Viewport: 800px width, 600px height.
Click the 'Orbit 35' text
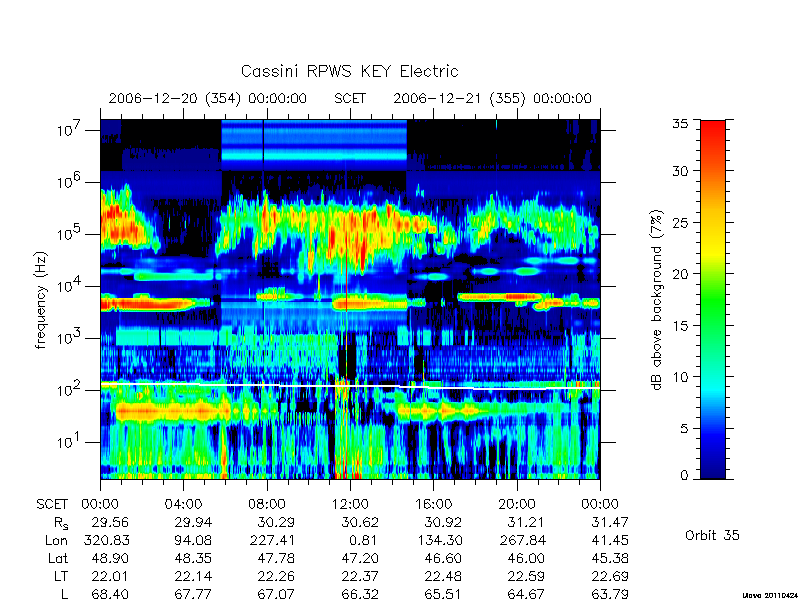pyautogui.click(x=712, y=535)
